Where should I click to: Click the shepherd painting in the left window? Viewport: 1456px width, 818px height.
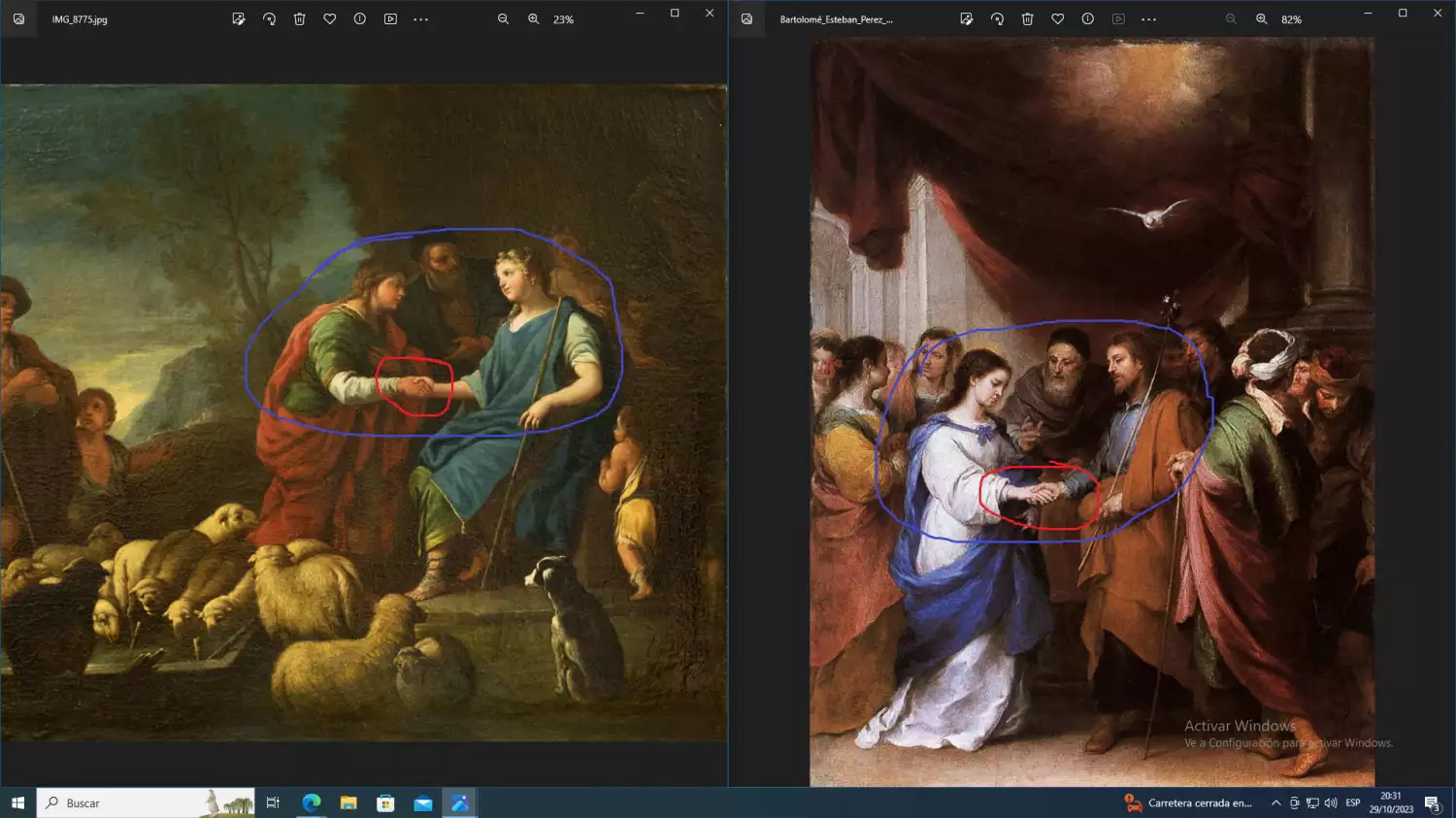click(x=364, y=412)
